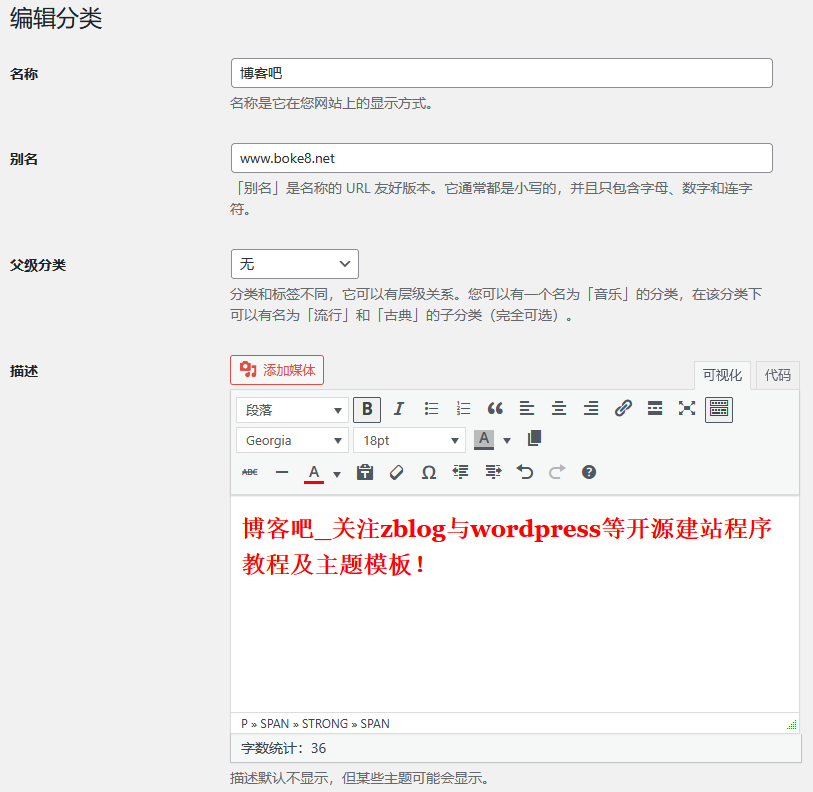Open the Georgia font family dropdown

292,440
